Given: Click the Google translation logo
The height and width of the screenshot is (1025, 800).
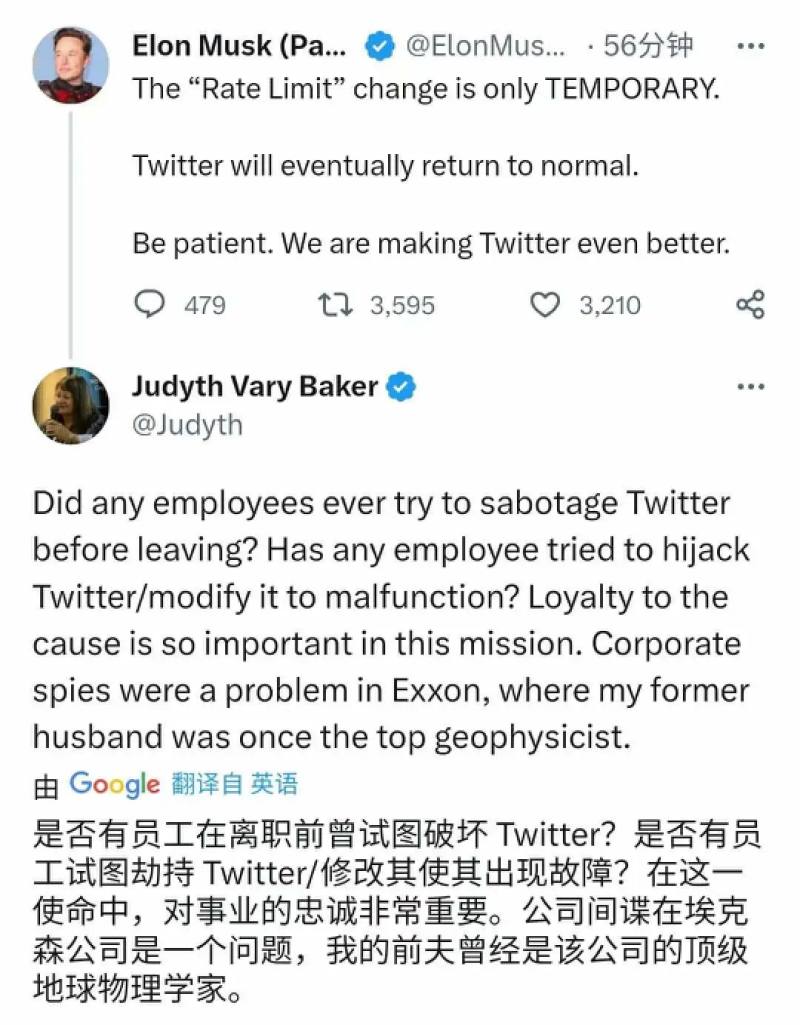Looking at the screenshot, I should pos(114,784).
